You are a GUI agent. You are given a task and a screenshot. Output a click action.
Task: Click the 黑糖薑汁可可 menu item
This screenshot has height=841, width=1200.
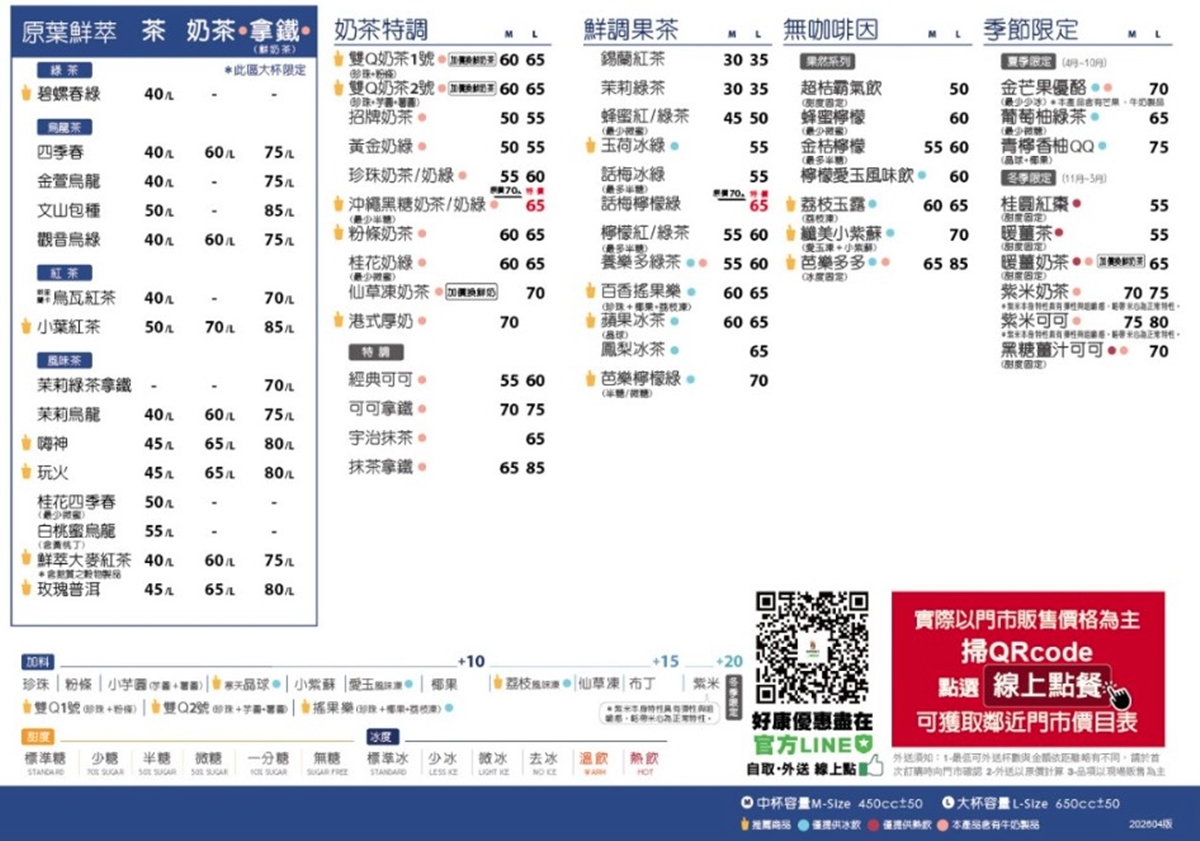click(1052, 350)
